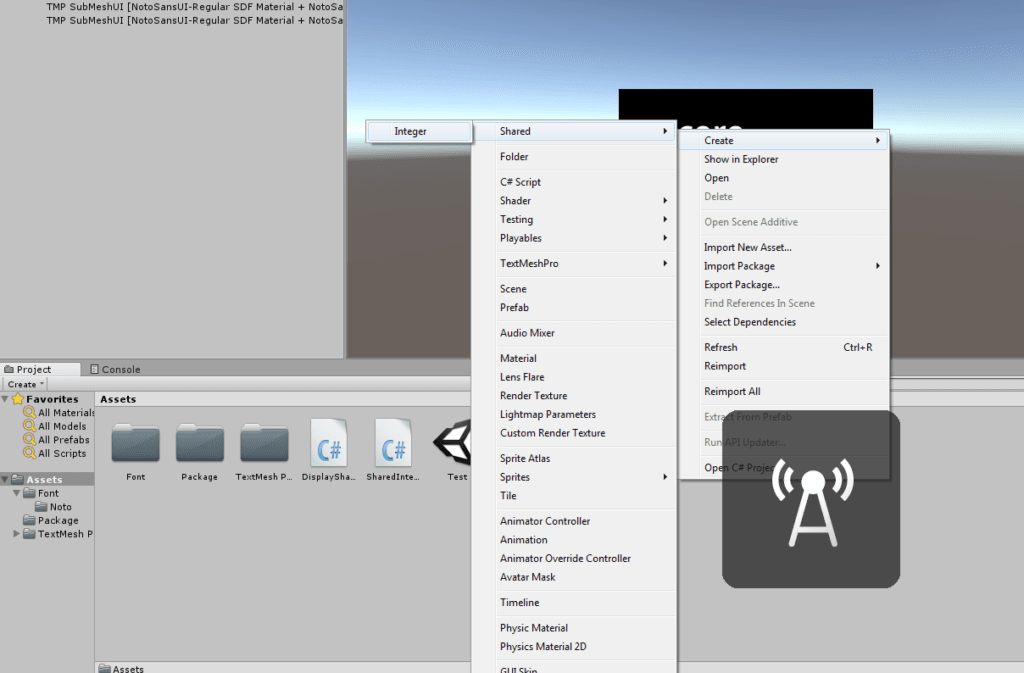The width and height of the screenshot is (1024, 673).
Task: Choose Import New Asset menu option
Action: (747, 247)
